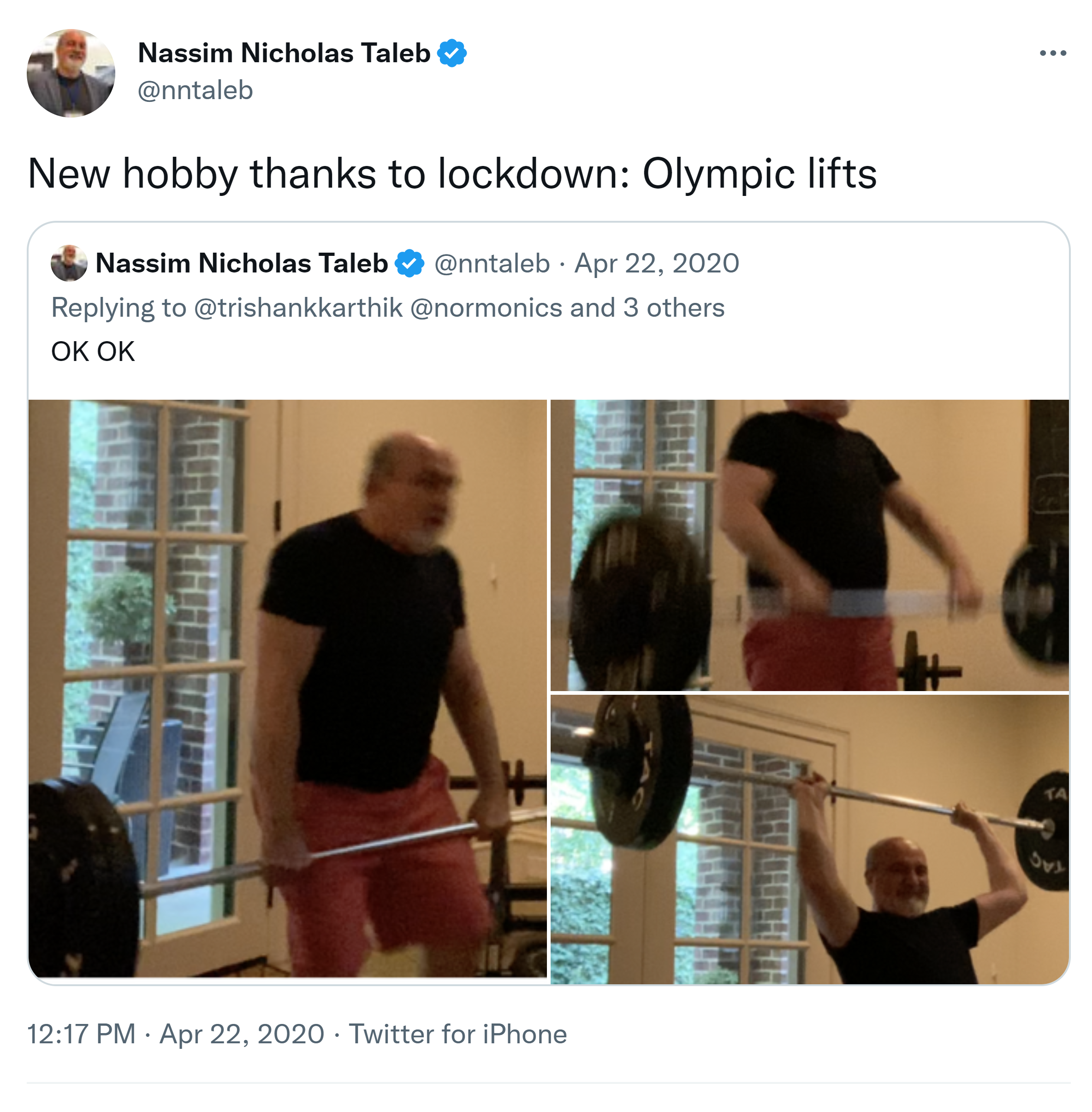Open the three-dot more options menu
Image resolution: width=1092 pixels, height=1112 pixels.
[1052, 53]
